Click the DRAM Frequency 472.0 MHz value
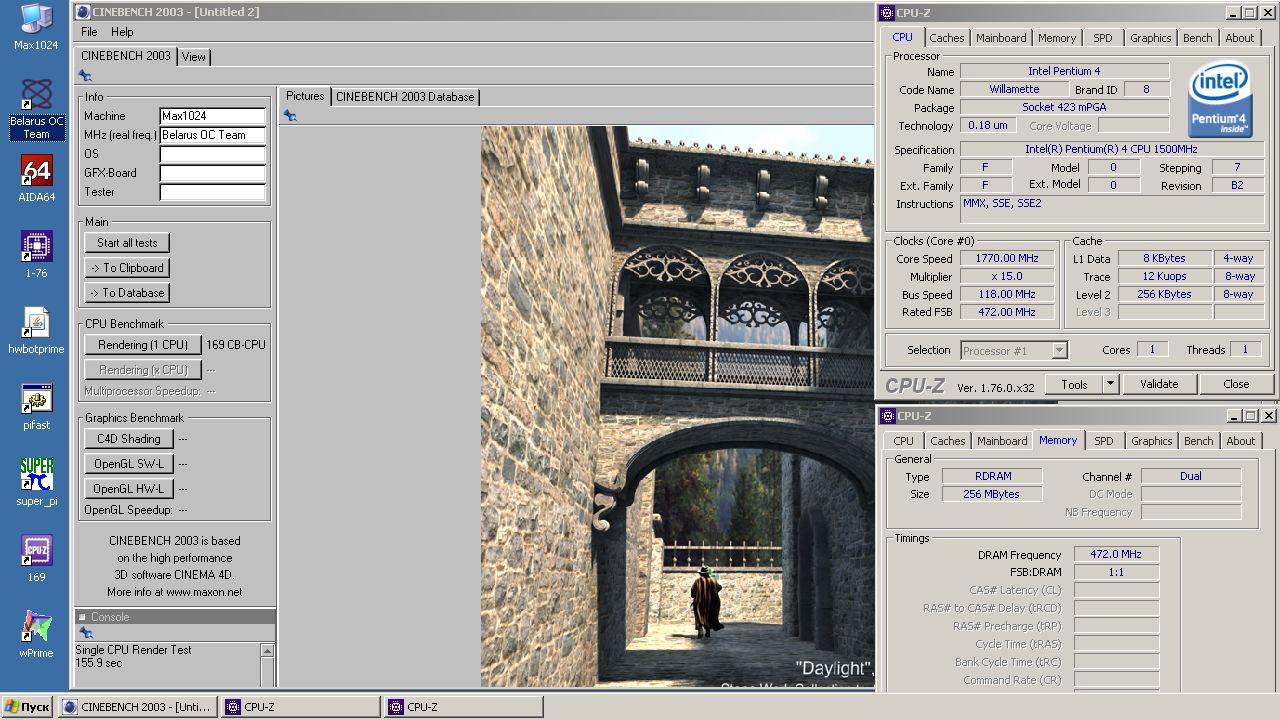Viewport: 1280px width, 720px height. tap(1117, 554)
